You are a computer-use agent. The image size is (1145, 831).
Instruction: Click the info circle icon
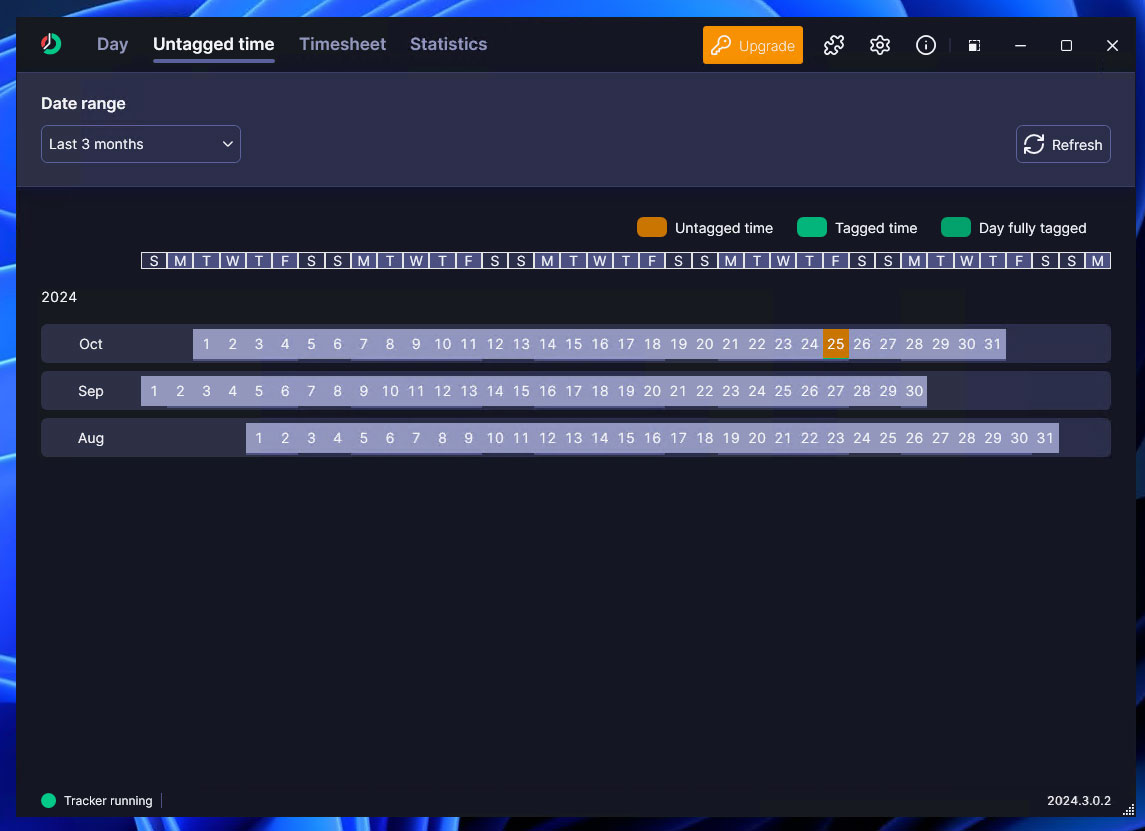926,45
